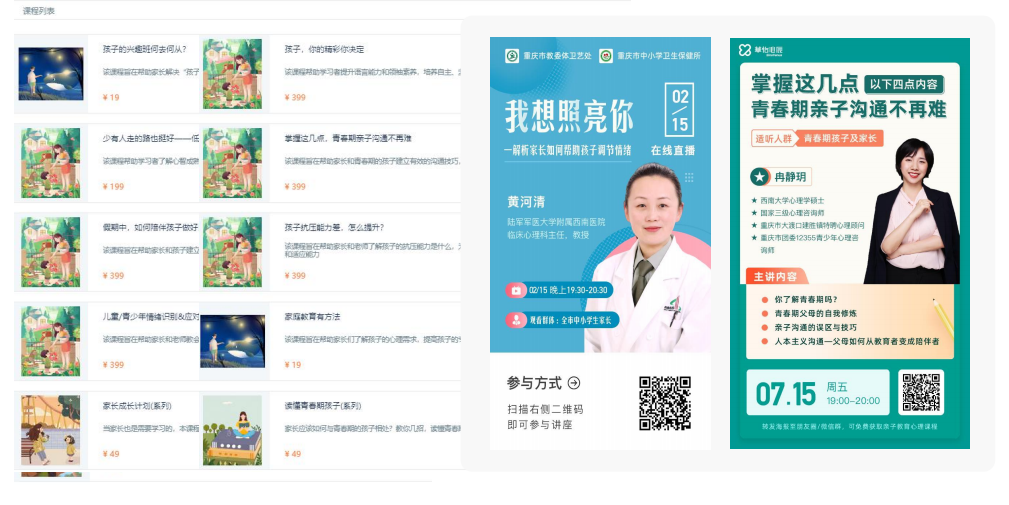1009x505 pixels.
Task: Click the 课程列表 heading
Action: (x=39, y=11)
